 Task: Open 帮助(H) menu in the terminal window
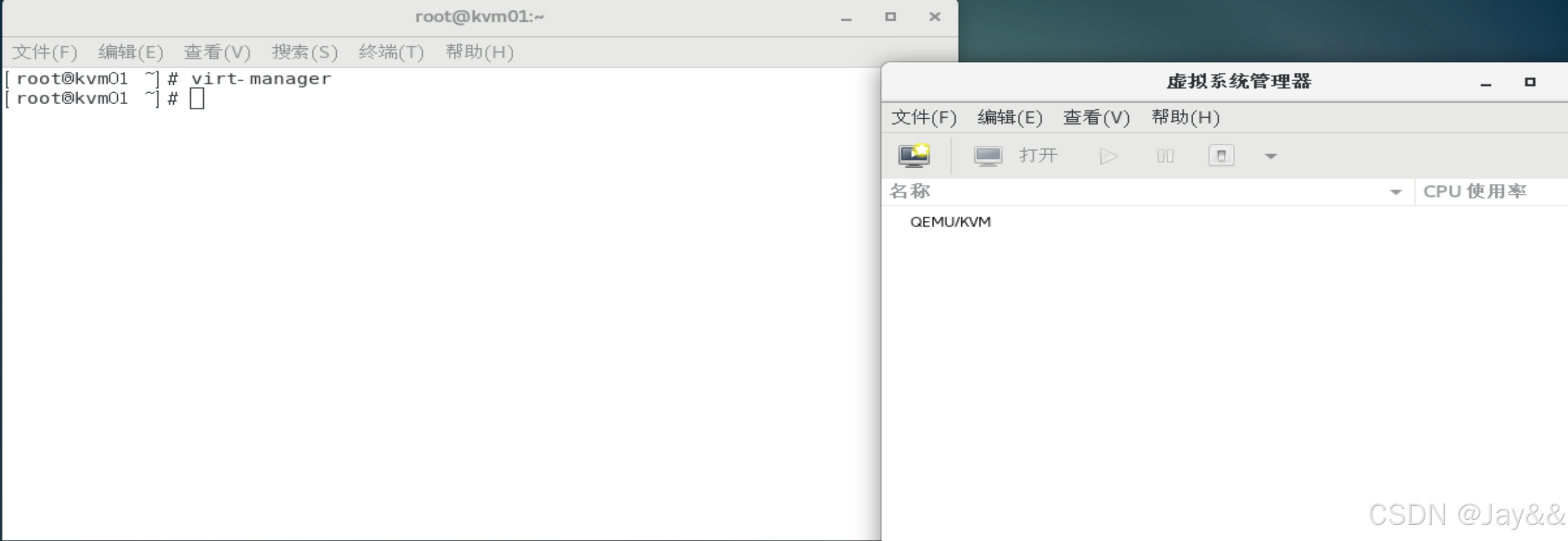(480, 52)
